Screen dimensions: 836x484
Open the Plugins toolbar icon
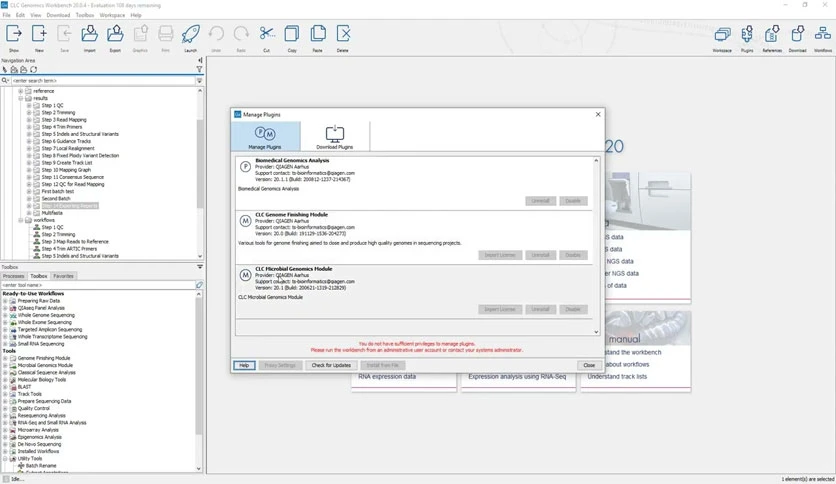pyautogui.click(x=747, y=35)
